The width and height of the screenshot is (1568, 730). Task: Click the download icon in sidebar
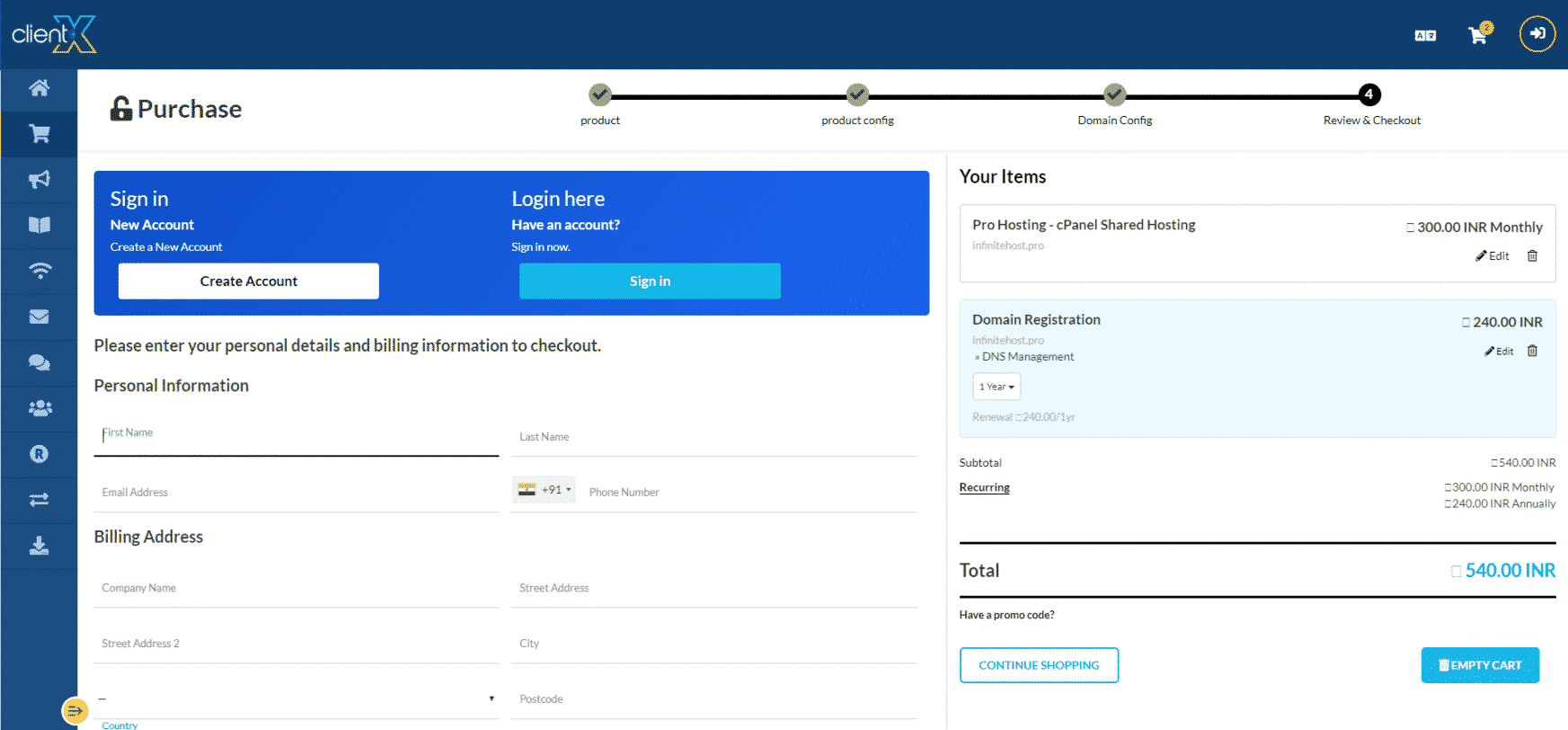(x=39, y=546)
